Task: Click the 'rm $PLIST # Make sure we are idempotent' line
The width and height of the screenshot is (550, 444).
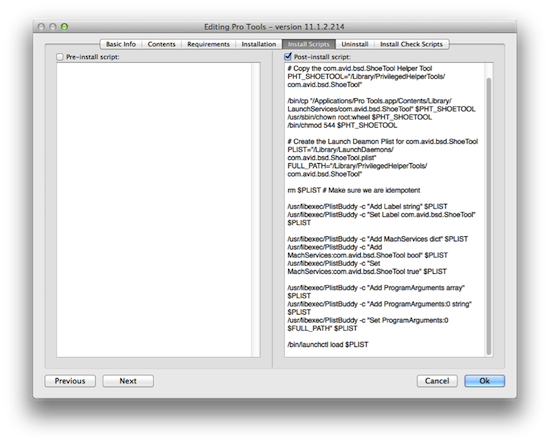Action: [x=354, y=190]
